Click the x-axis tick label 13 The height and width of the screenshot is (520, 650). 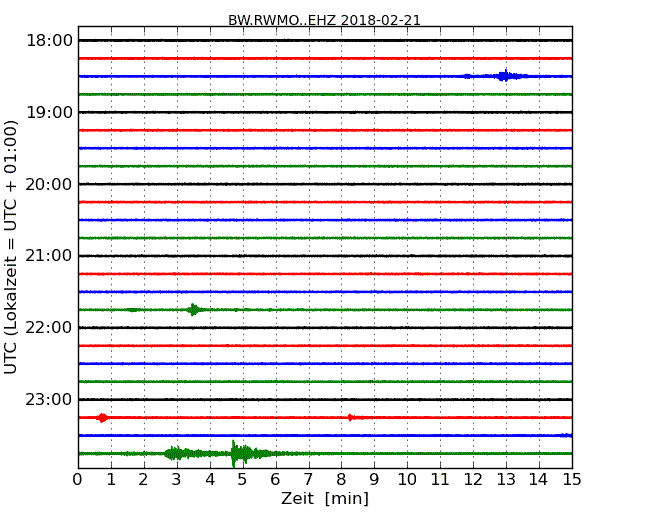click(x=506, y=480)
